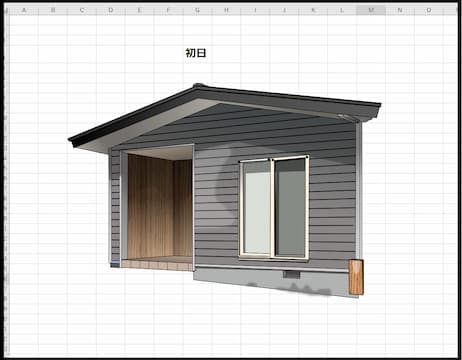Select highlighted column M header

click(x=371, y=10)
